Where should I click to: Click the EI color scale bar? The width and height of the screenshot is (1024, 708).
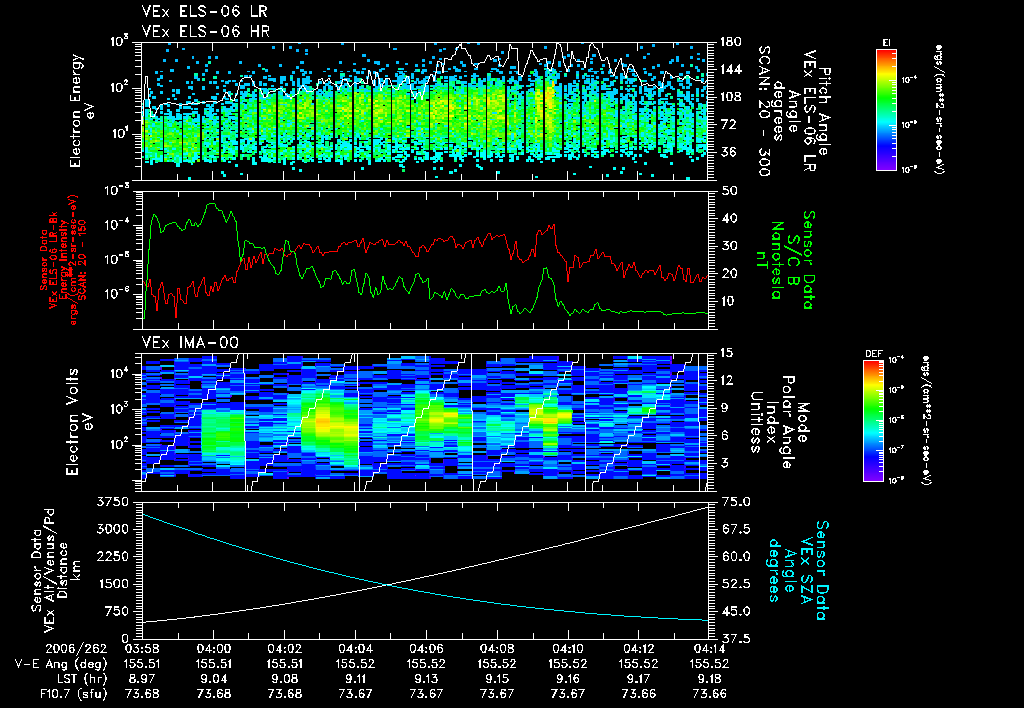[x=886, y=110]
